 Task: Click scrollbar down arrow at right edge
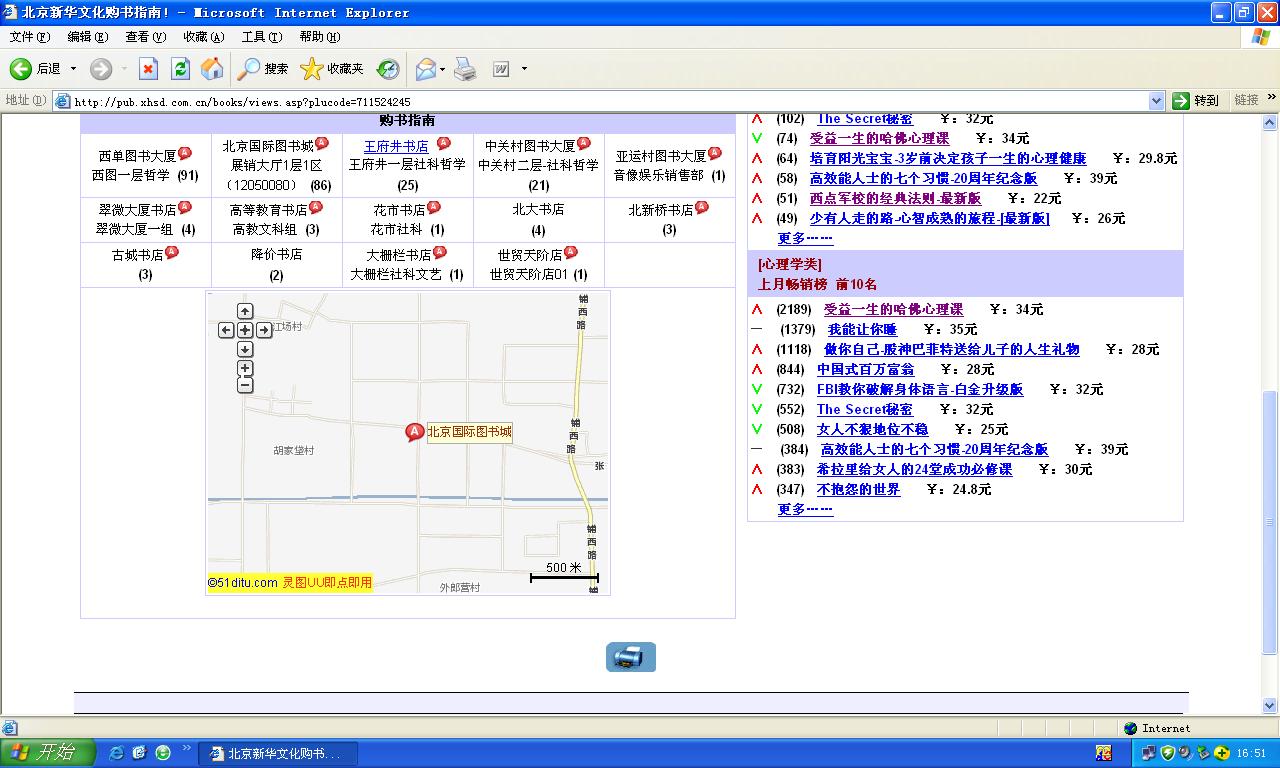coord(1271,705)
